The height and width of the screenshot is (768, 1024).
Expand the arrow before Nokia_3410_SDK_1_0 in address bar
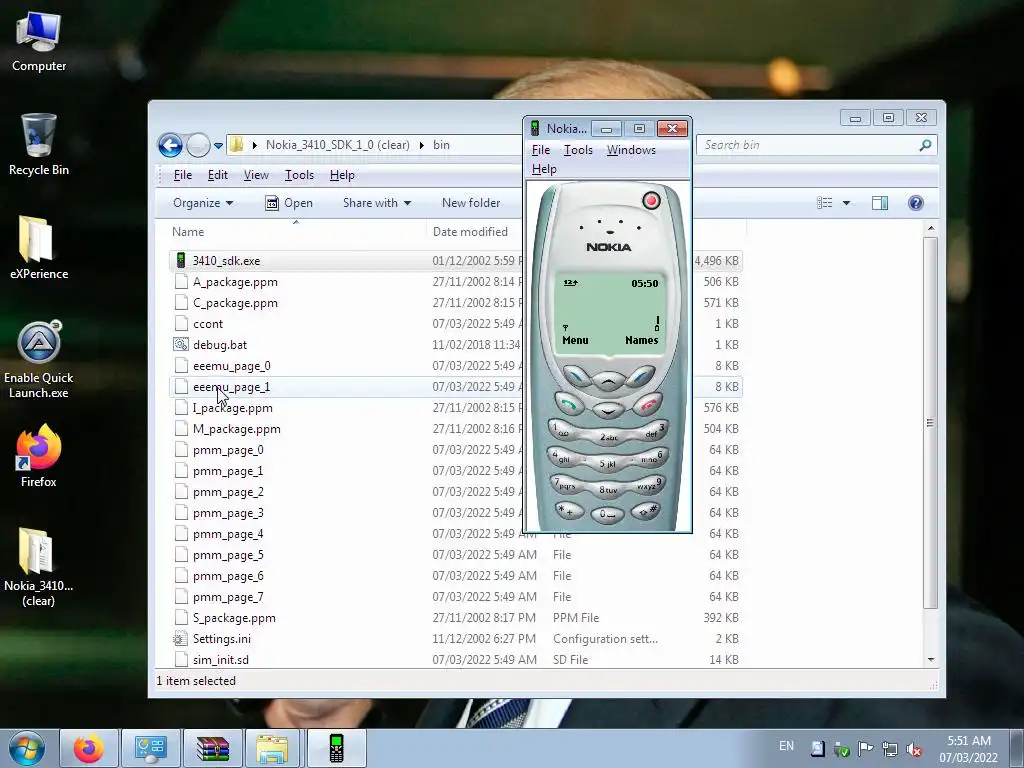pyautogui.click(x=254, y=145)
